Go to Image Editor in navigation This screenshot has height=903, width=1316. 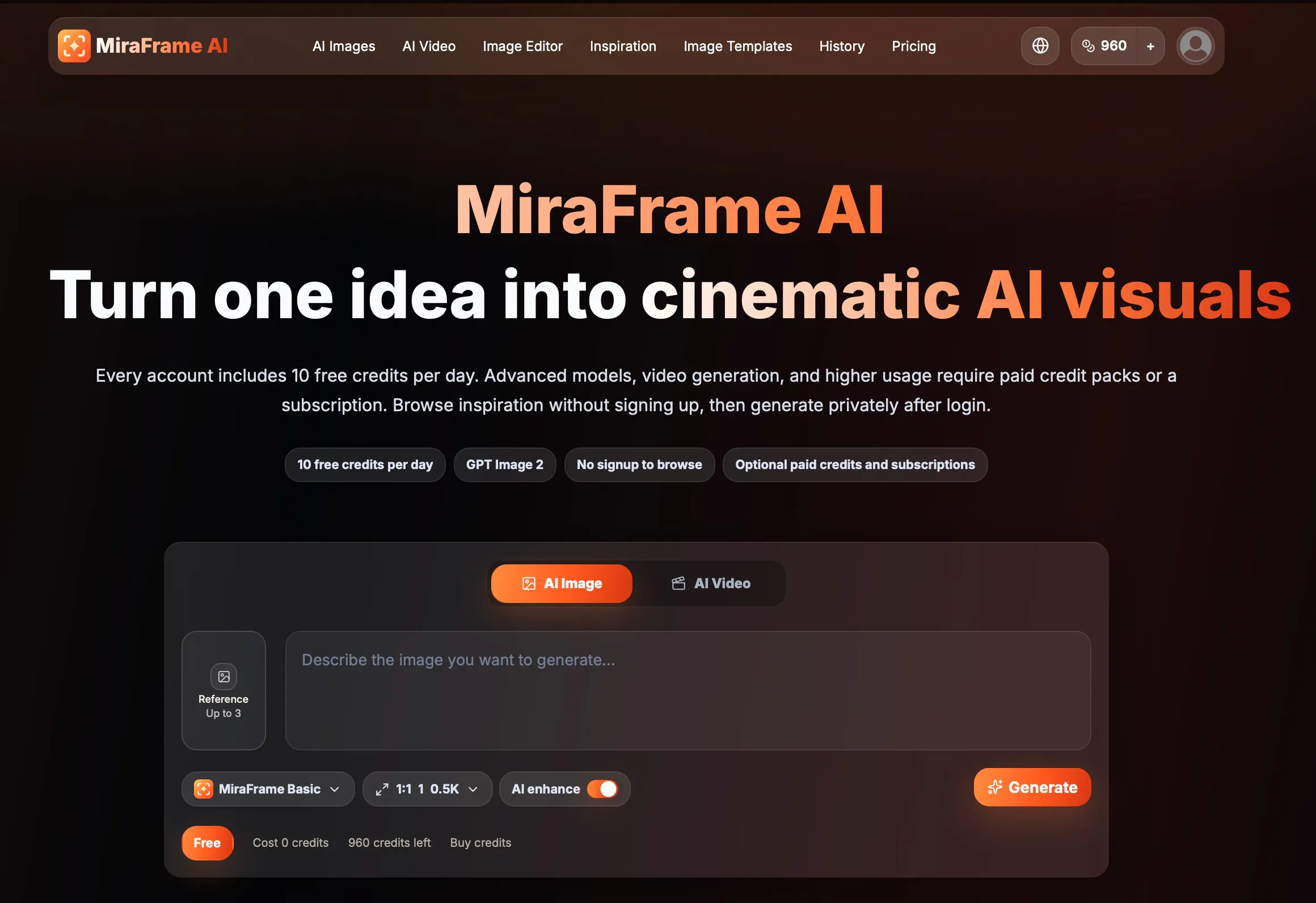pos(522,46)
